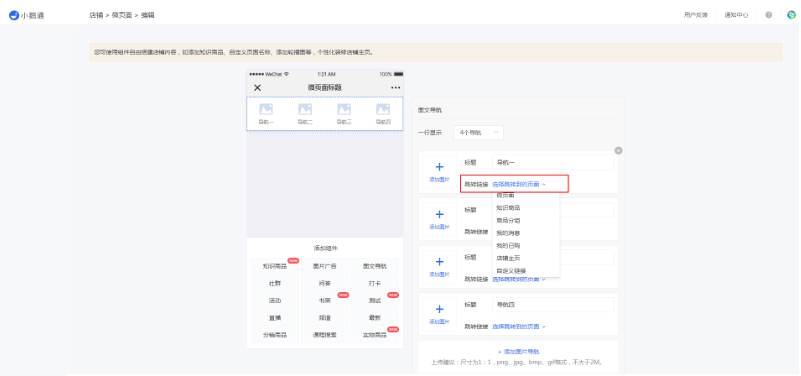
Task: Close the phone preview with X icon
Action: [257, 88]
